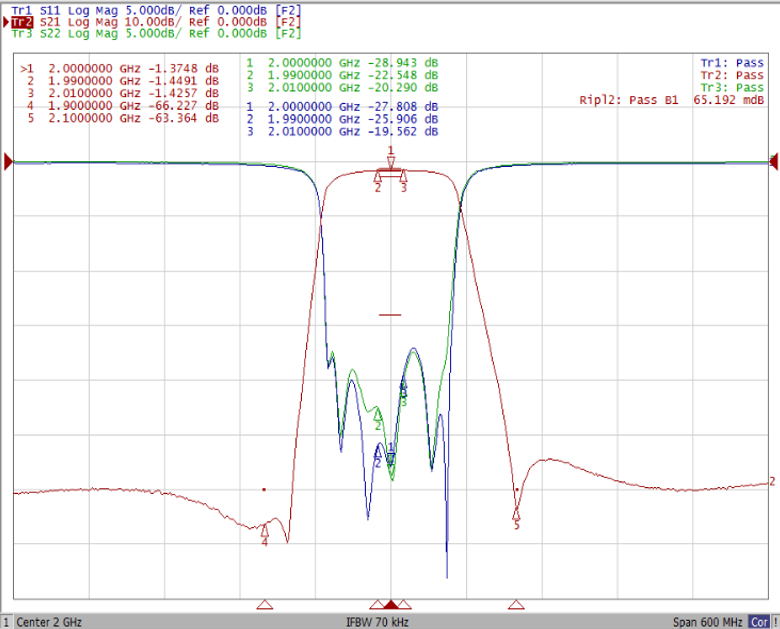780x629 pixels.
Task: Click the IFBW 70 kHz field
Action: point(378,622)
